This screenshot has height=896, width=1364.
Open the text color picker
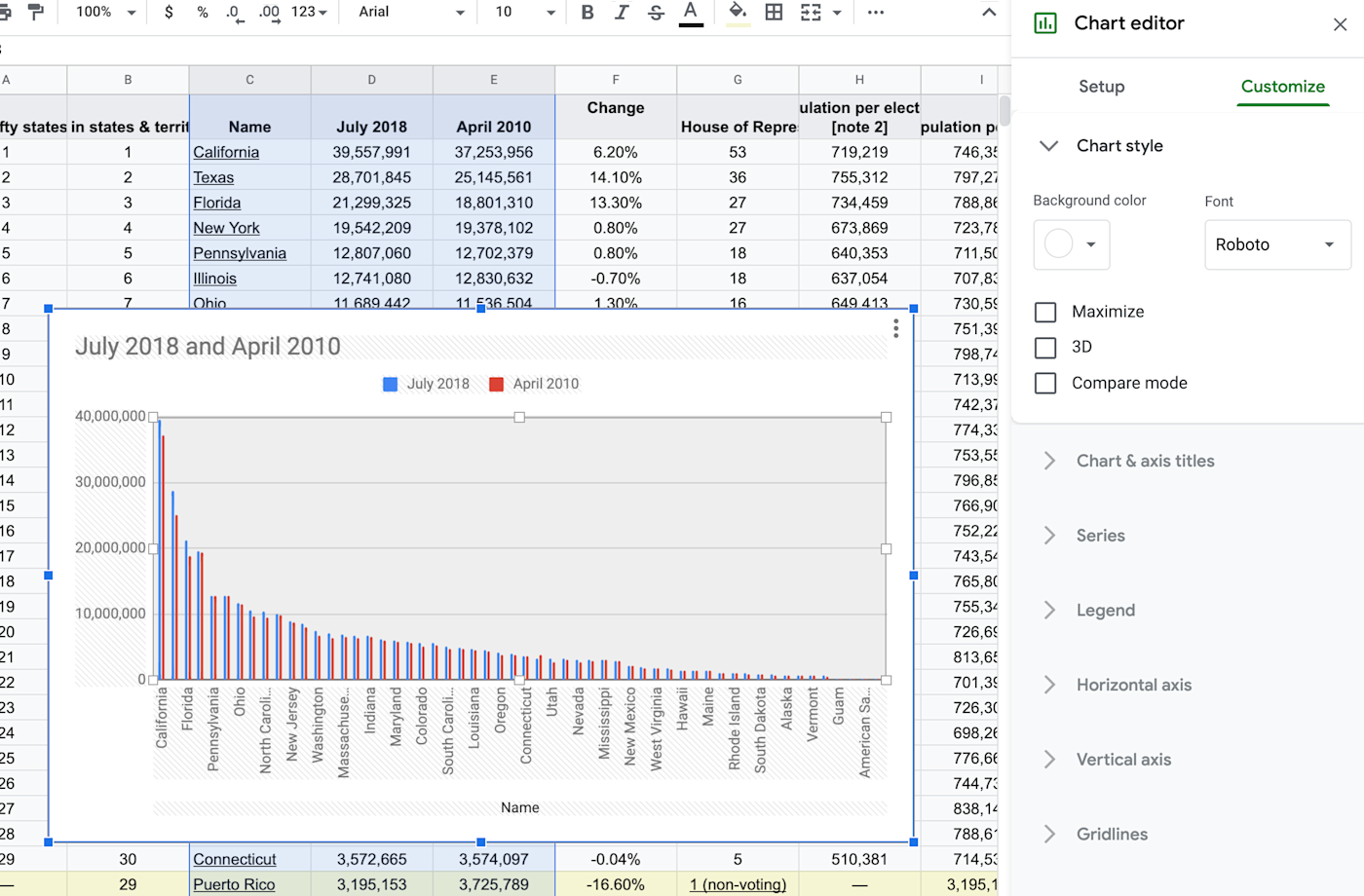tap(691, 13)
